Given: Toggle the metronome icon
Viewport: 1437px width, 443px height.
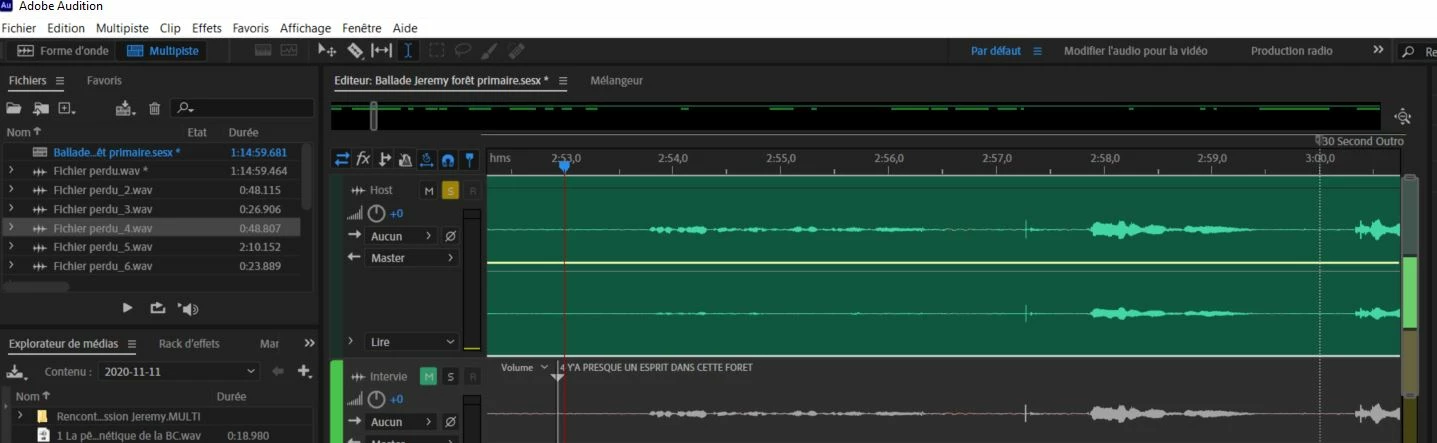Looking at the screenshot, I should click(x=405, y=159).
